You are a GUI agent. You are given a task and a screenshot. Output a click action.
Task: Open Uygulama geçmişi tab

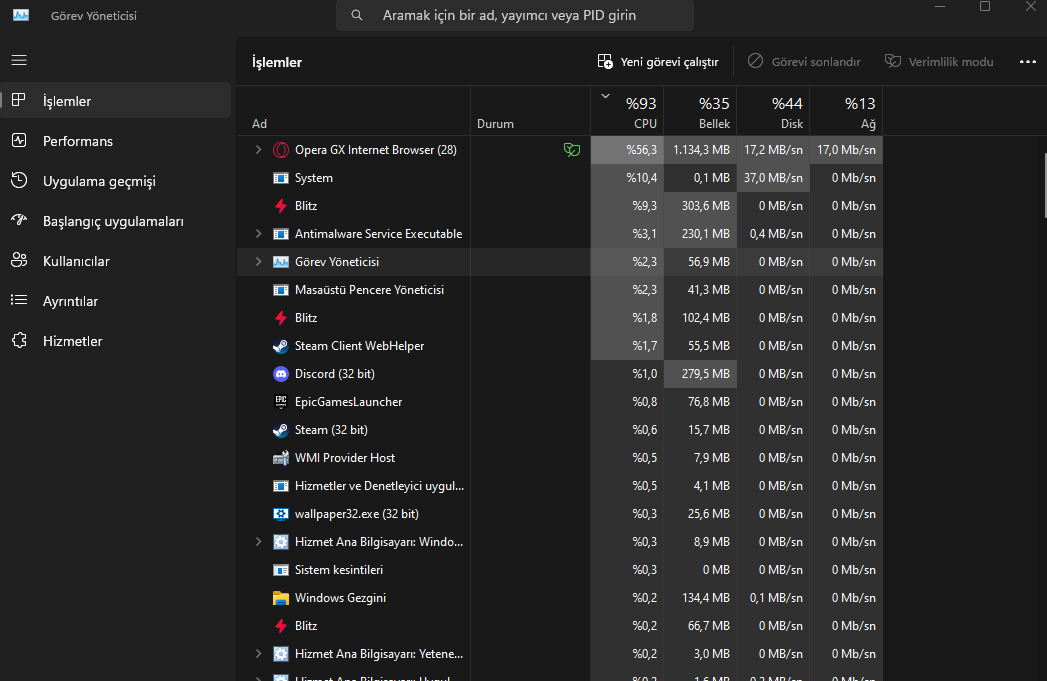116,181
